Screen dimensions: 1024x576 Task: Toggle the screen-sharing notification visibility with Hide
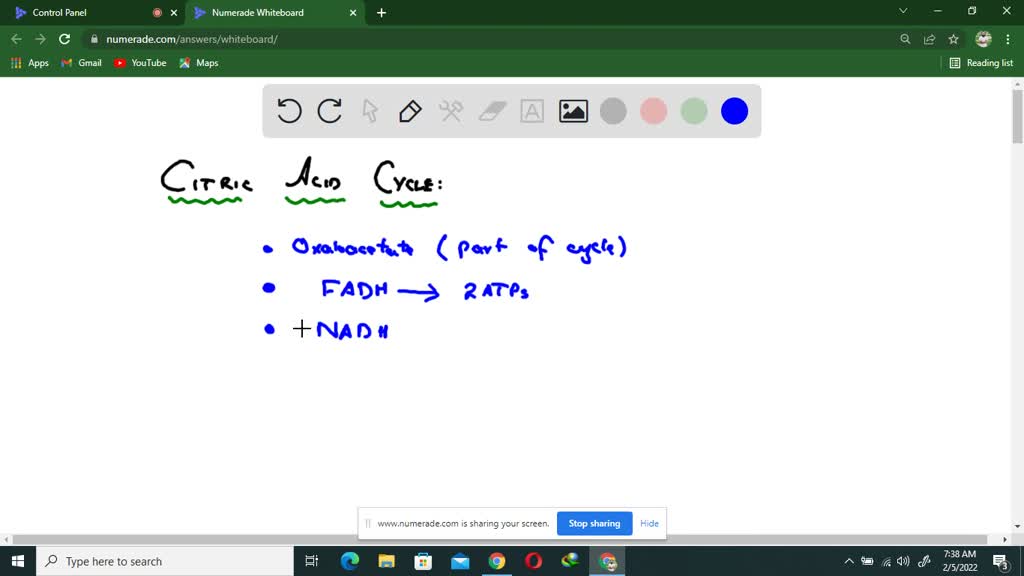click(649, 523)
